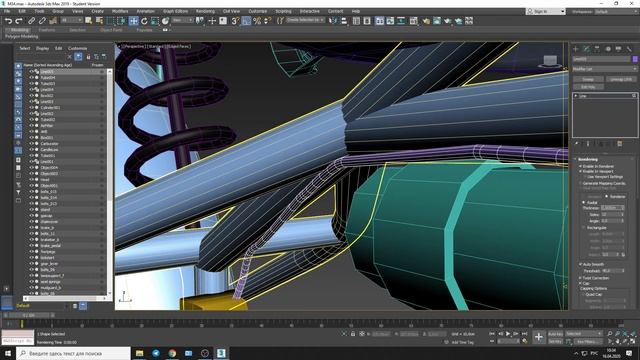This screenshot has height=360, width=640.
Task: Activate the Select Object tool
Action: (89, 21)
